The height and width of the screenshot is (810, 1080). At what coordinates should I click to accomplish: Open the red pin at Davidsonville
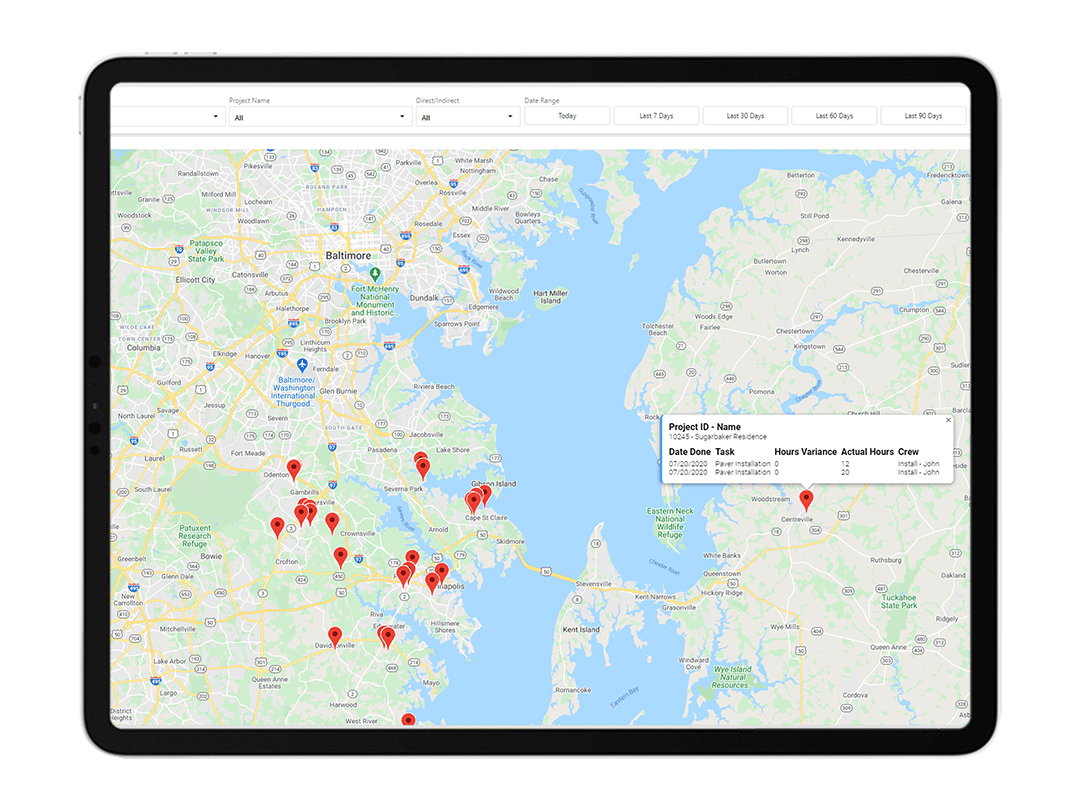coord(335,636)
